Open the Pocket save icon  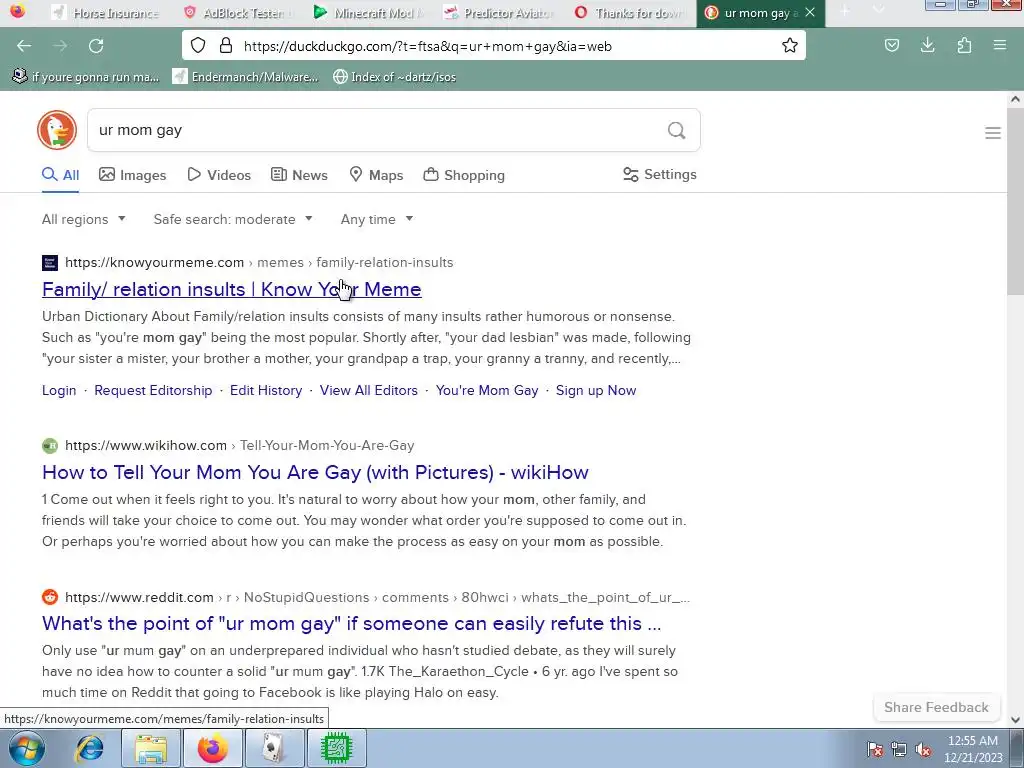891,46
